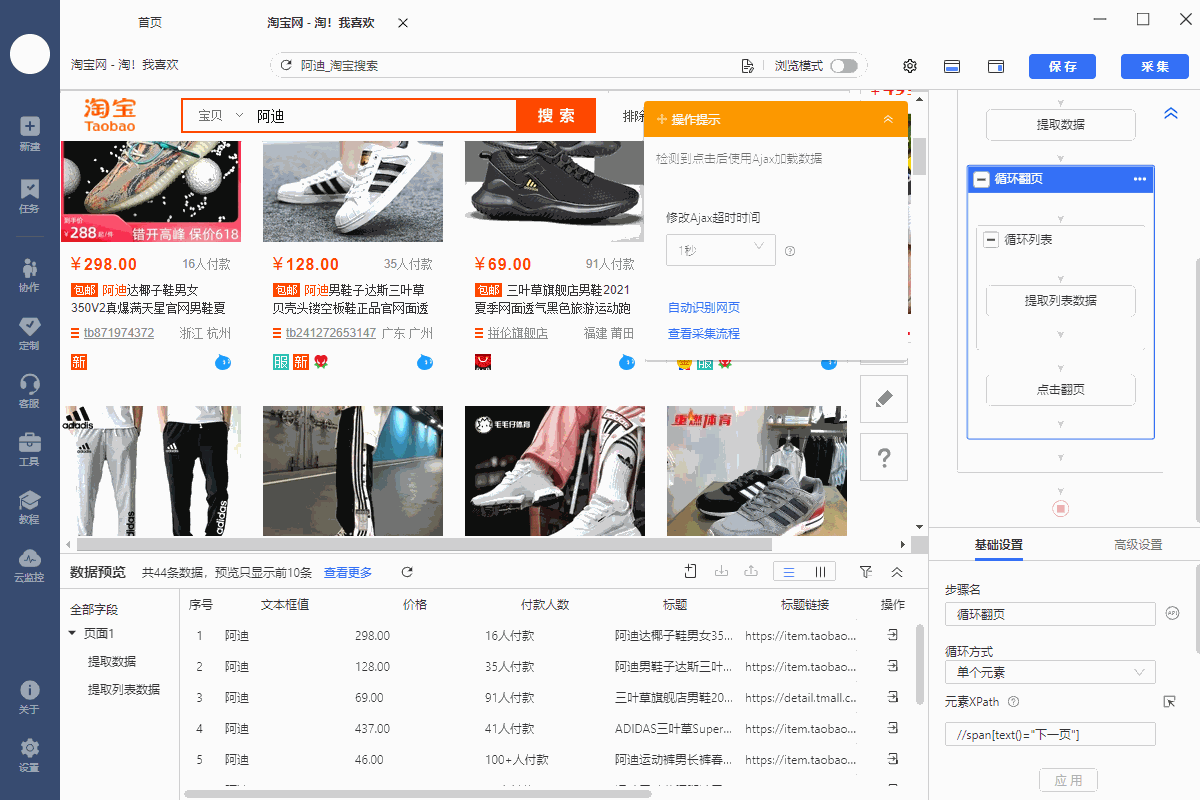Click the data table horizontal scrollbar
Screen dimensions: 1200x800
point(420,794)
